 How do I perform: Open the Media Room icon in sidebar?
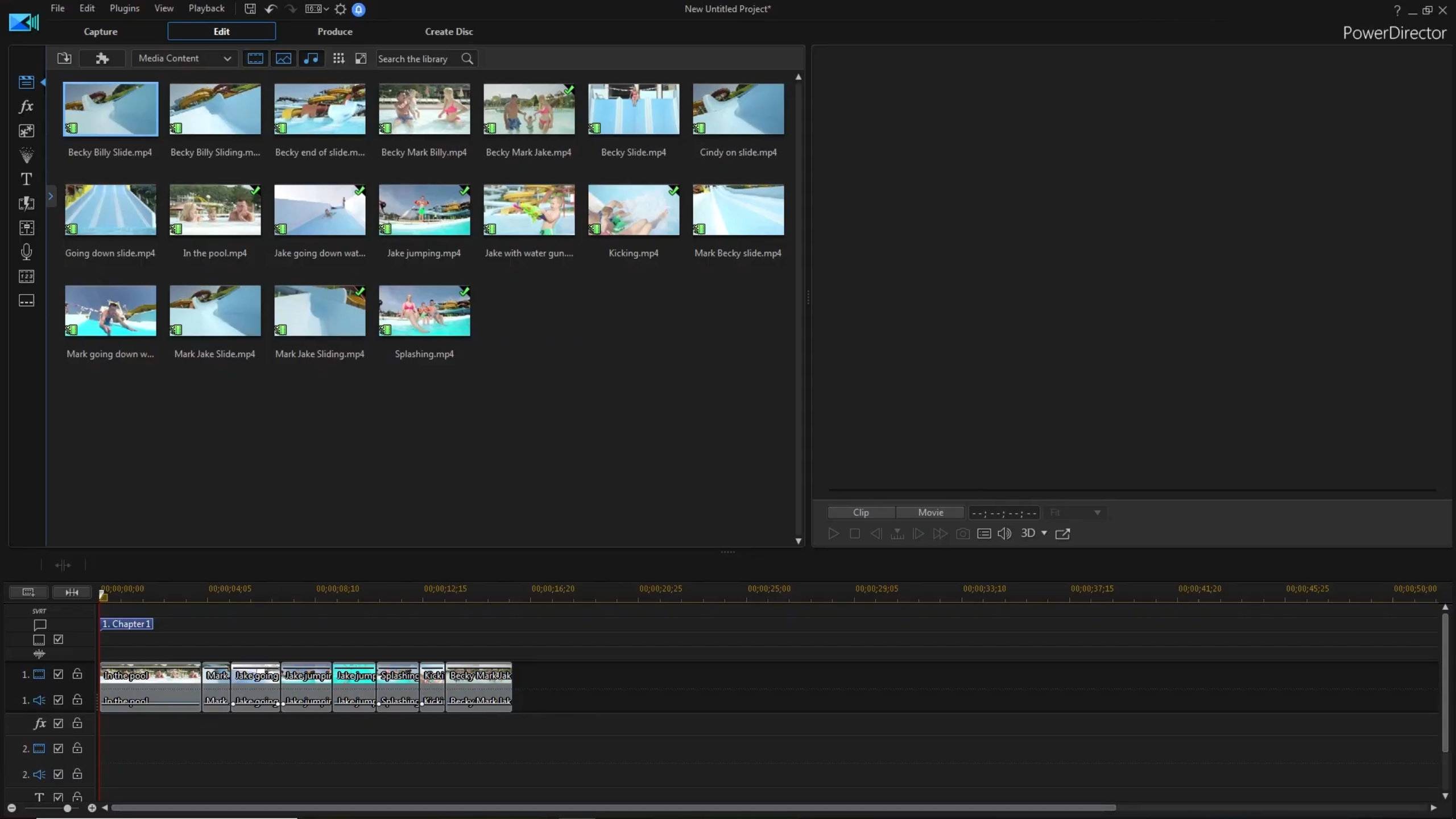tap(26, 82)
